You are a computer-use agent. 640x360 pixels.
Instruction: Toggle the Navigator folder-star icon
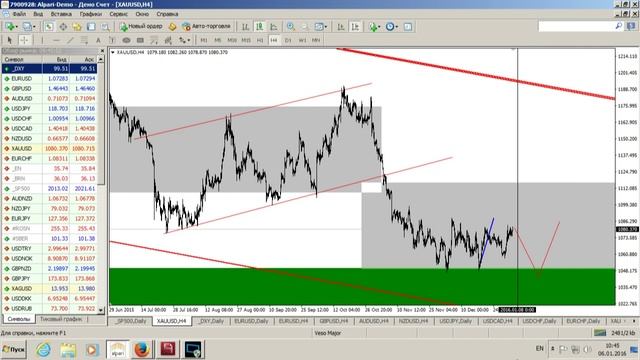point(77,27)
